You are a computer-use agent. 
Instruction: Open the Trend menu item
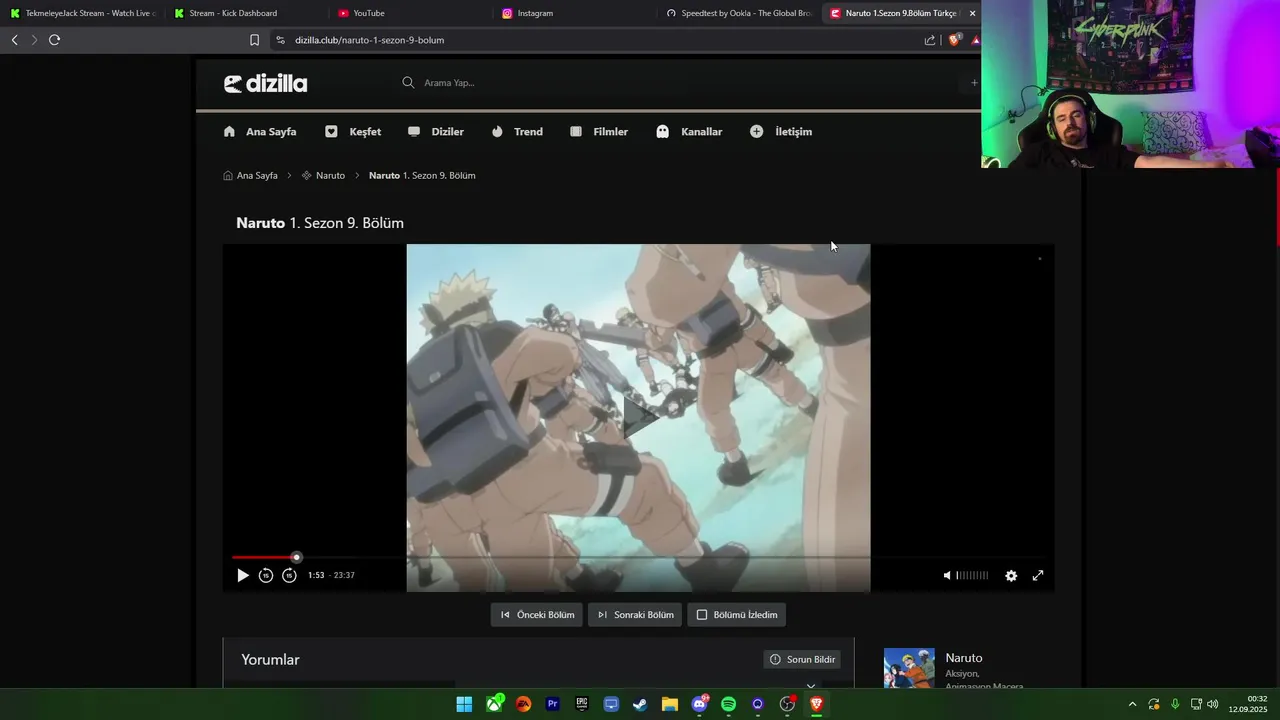point(517,132)
